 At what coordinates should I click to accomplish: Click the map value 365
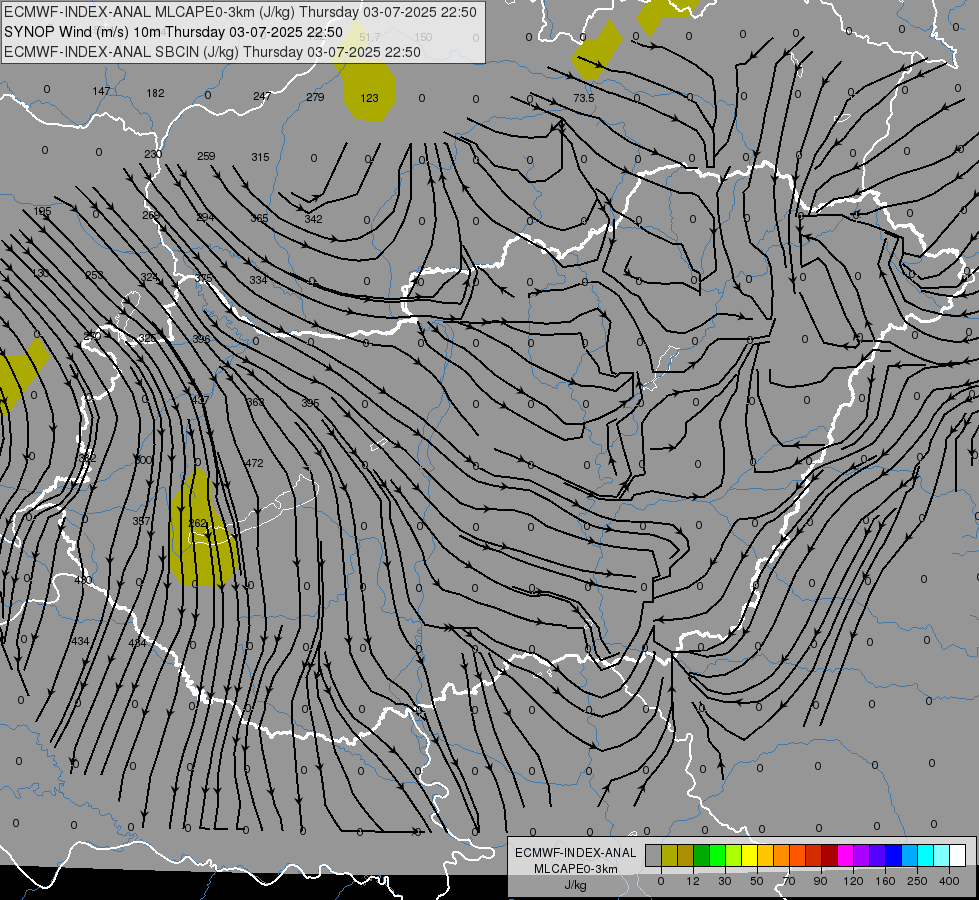pyautogui.click(x=259, y=218)
